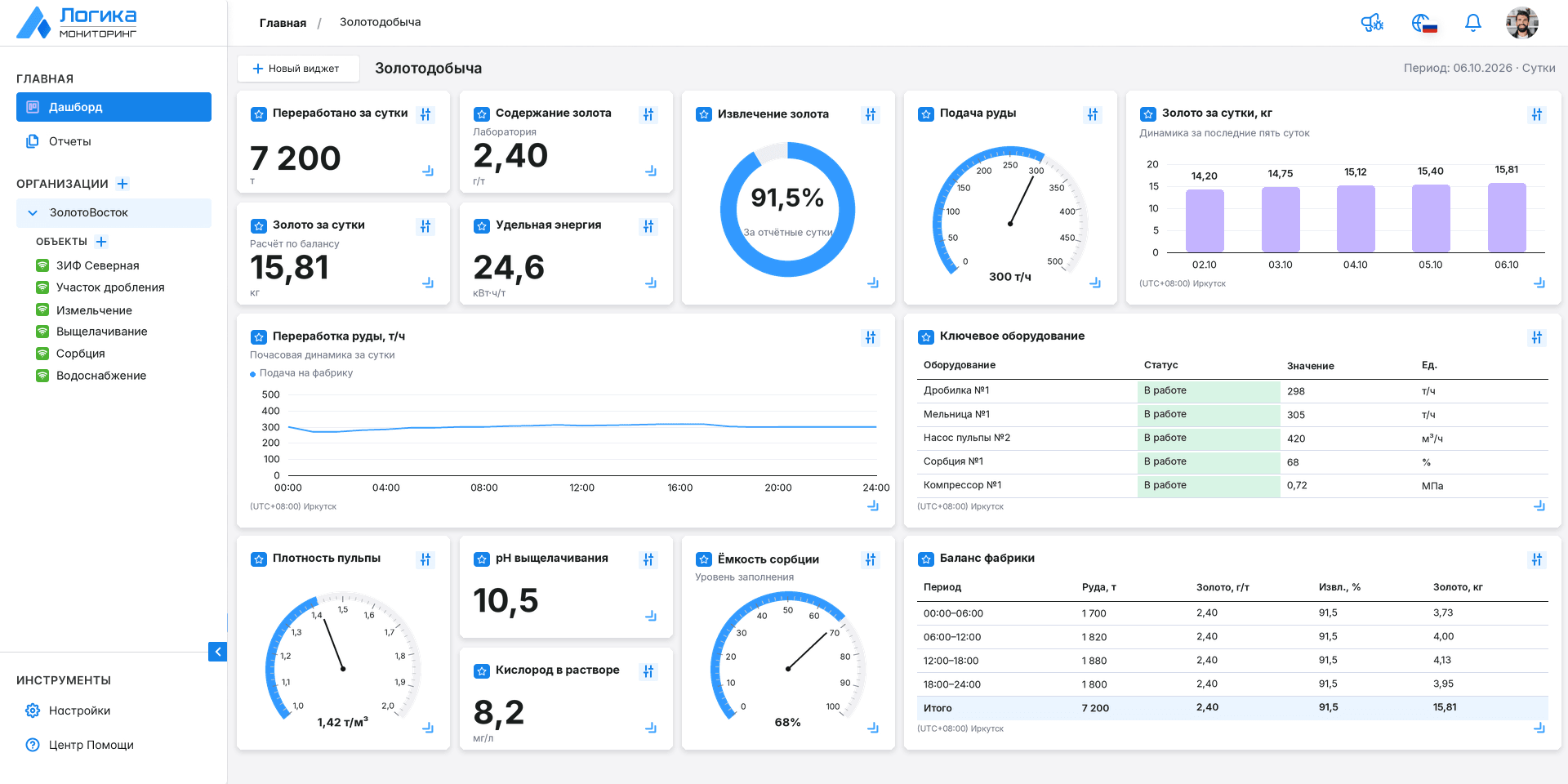The height and width of the screenshot is (784, 1568).
Task: Open settings of Подача руды widget
Action: (x=1093, y=114)
